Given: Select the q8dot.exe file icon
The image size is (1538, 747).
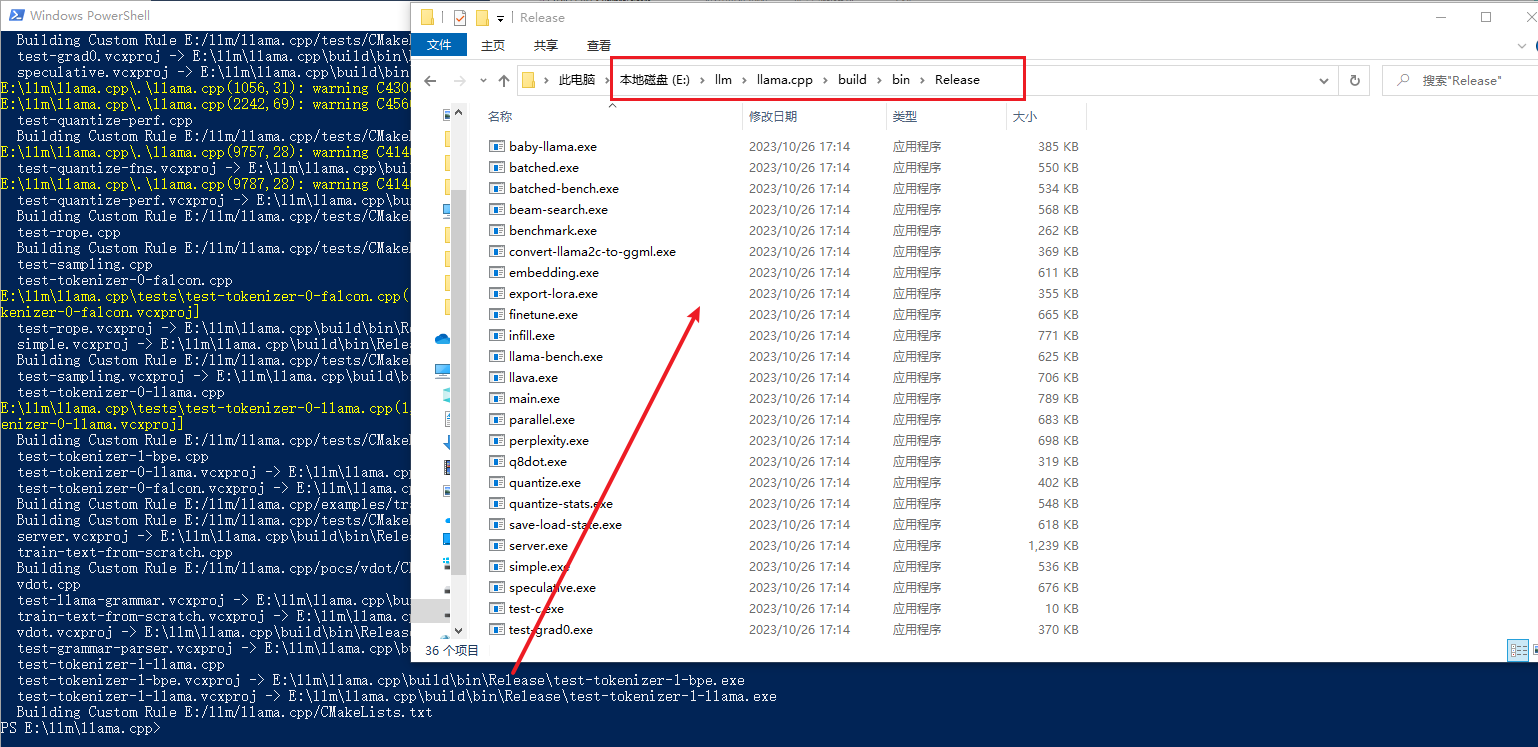Looking at the screenshot, I should tap(497, 461).
